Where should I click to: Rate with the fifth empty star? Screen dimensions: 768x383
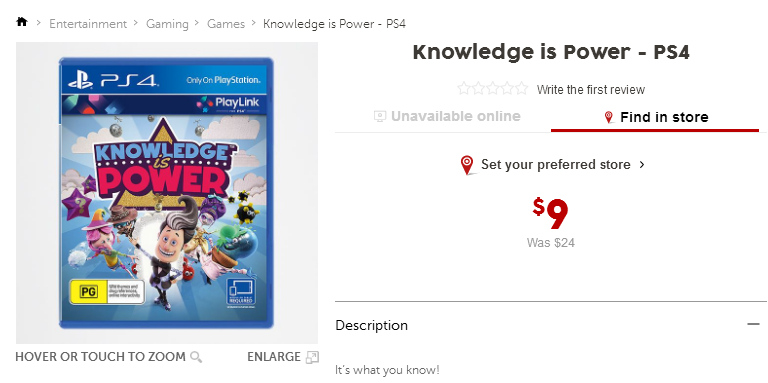(x=522, y=89)
